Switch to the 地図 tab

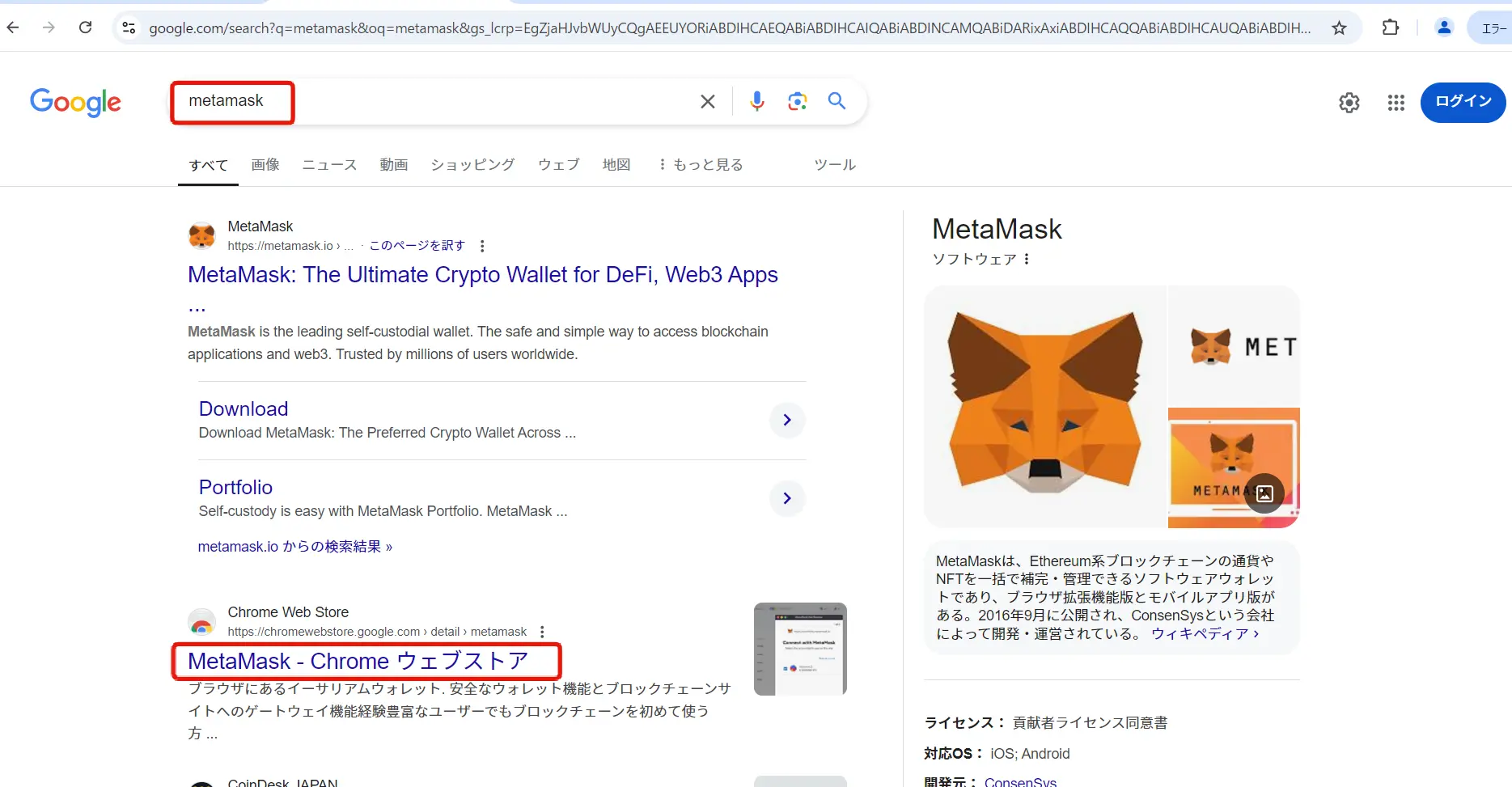pyautogui.click(x=616, y=165)
